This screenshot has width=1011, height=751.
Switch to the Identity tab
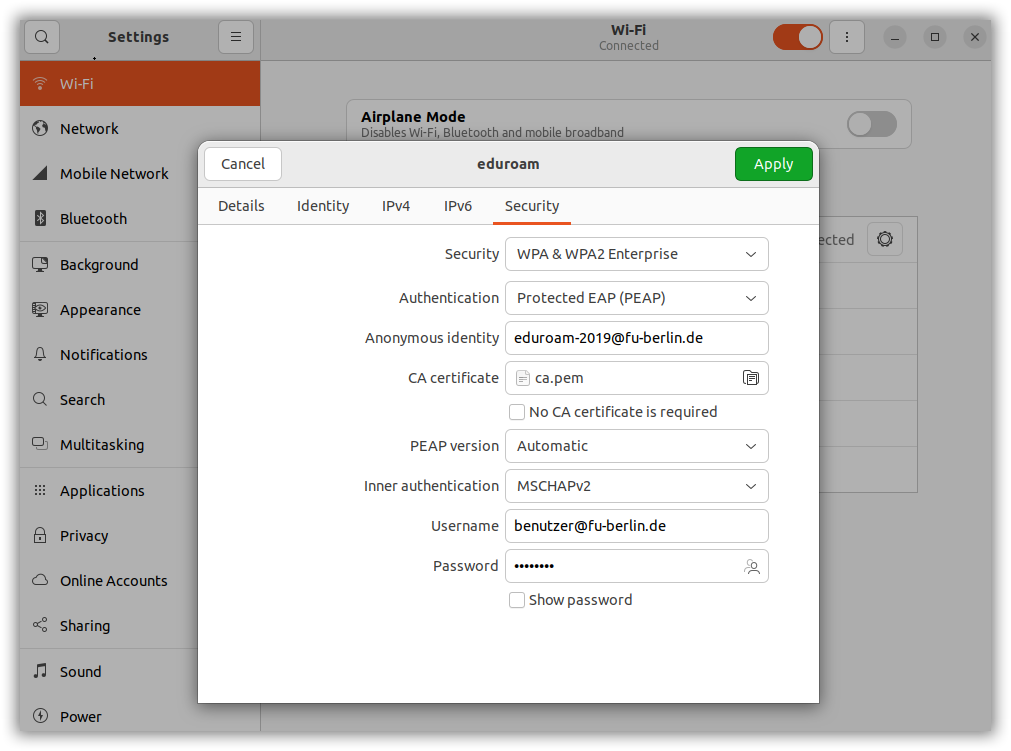point(323,206)
